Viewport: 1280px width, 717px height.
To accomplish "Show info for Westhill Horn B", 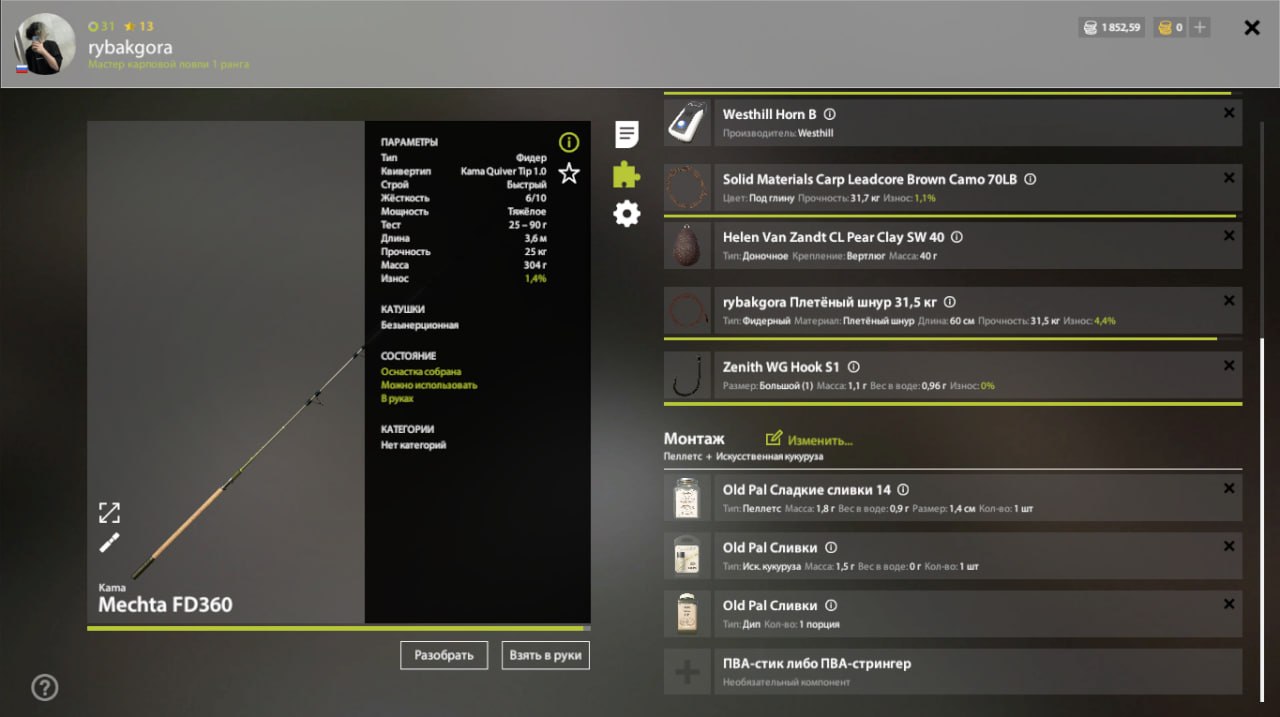I will coord(829,115).
